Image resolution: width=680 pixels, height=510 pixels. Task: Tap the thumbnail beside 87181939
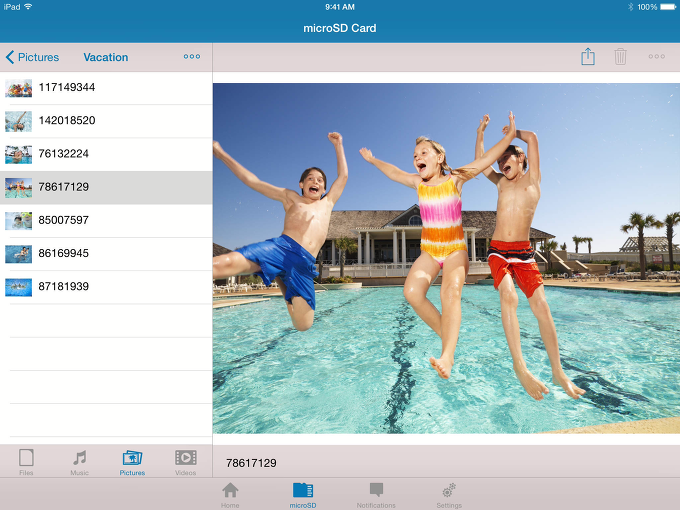(18, 288)
